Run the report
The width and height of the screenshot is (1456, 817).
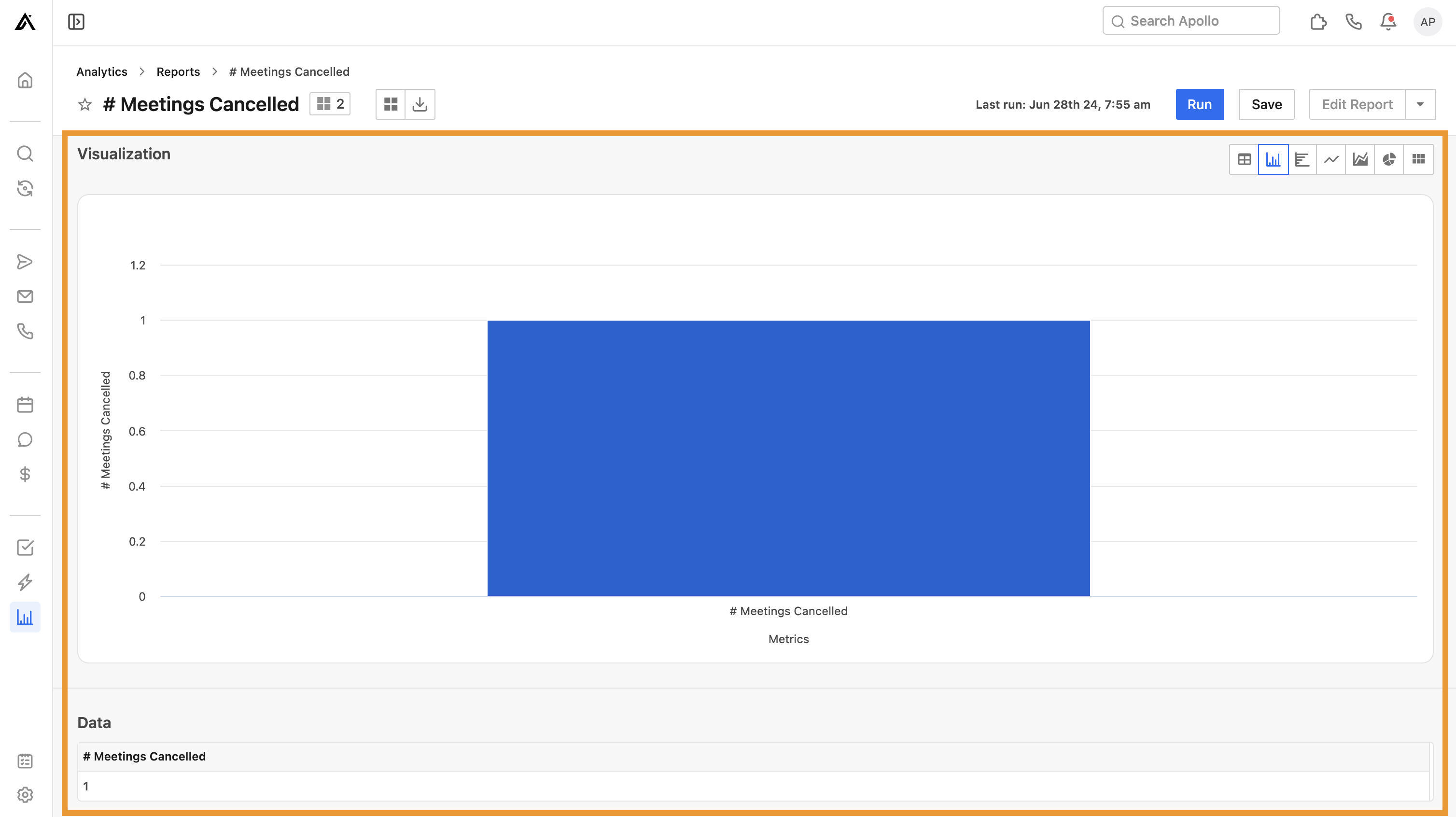pyautogui.click(x=1199, y=104)
